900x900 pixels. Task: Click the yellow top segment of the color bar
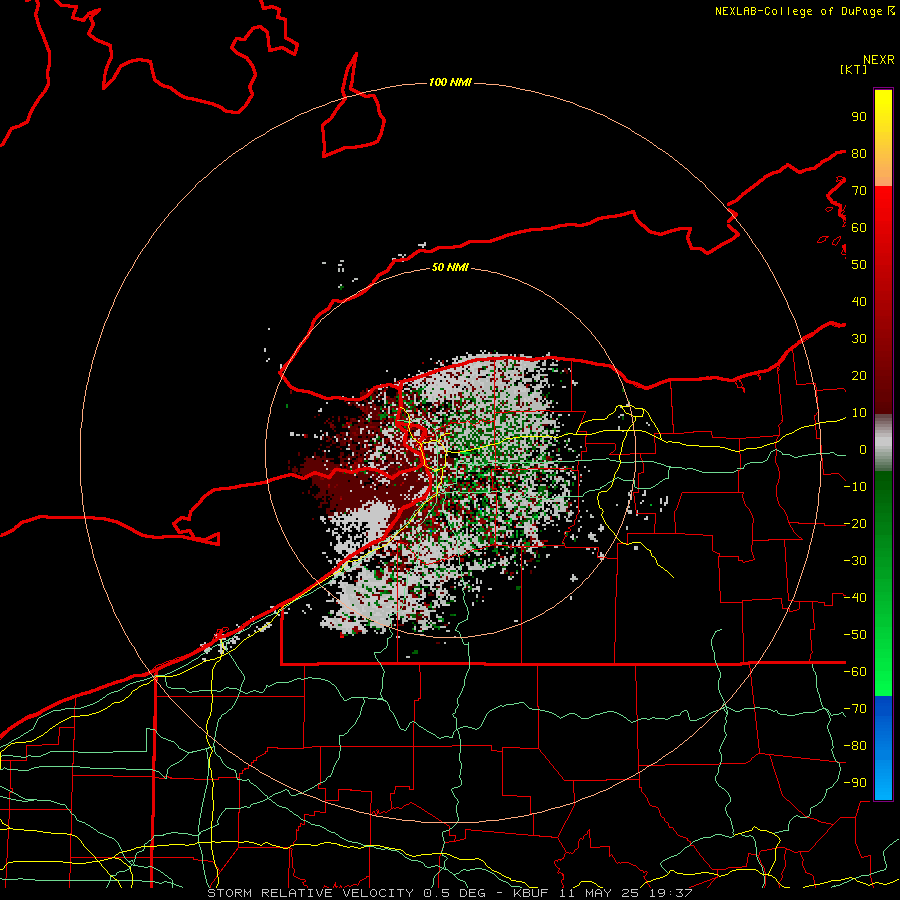pos(883,138)
